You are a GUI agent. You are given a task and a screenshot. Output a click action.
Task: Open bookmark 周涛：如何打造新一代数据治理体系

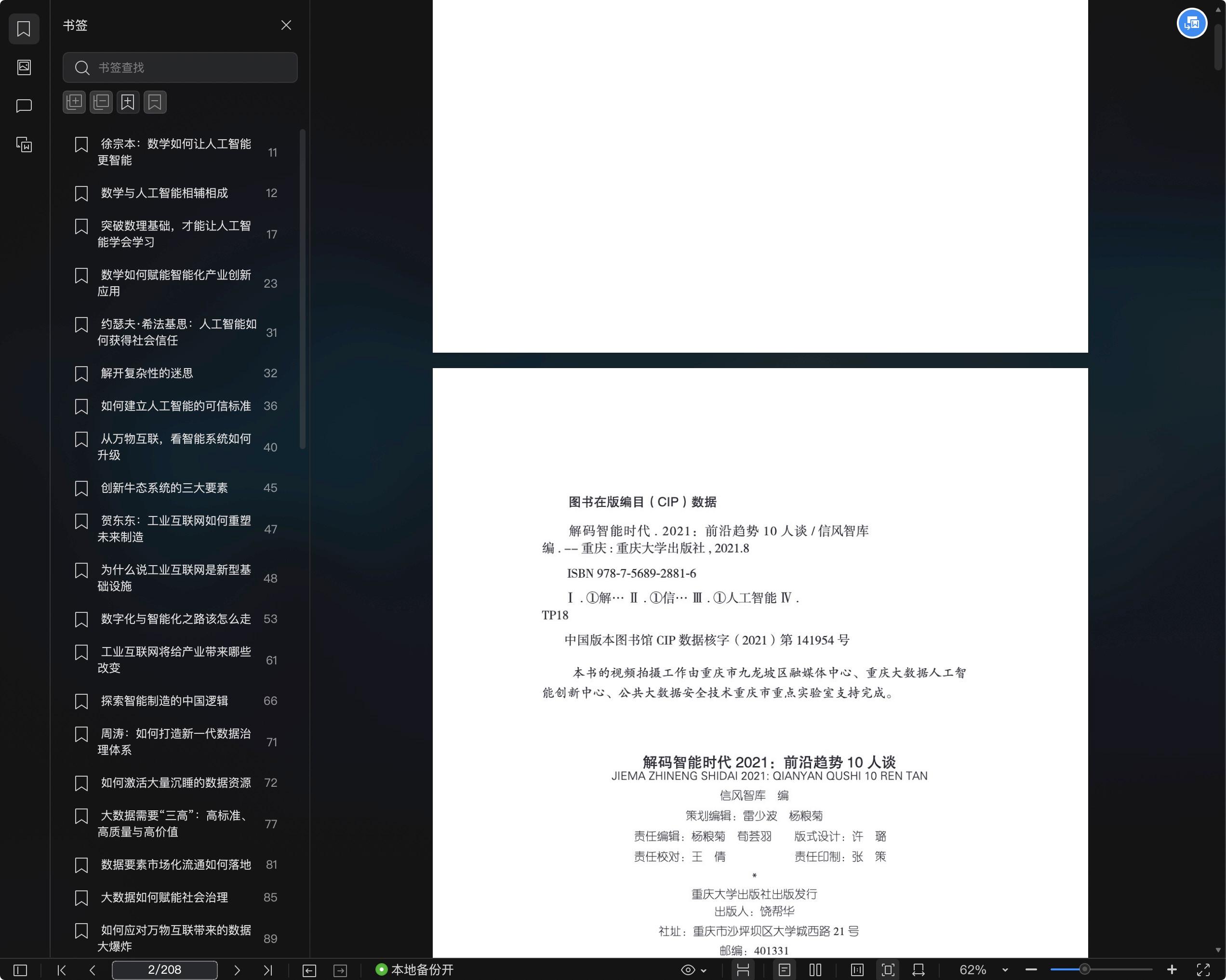176,741
